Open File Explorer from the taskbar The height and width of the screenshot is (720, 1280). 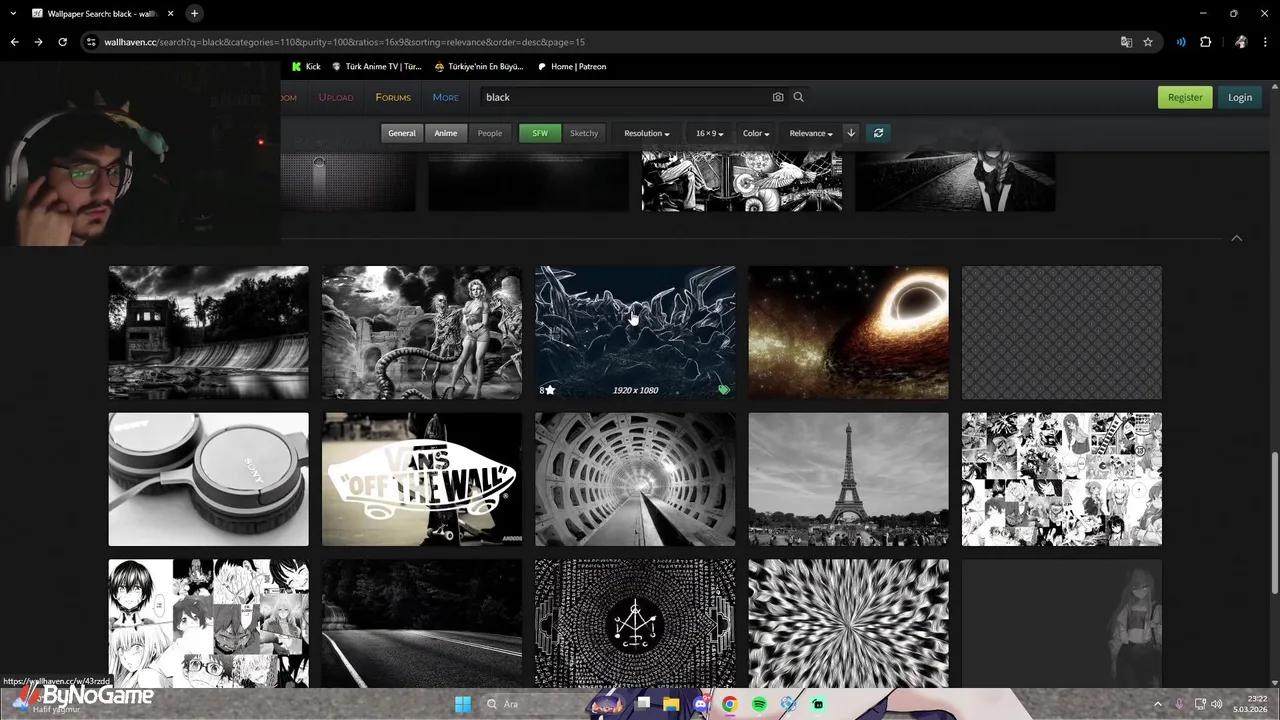[x=671, y=704]
